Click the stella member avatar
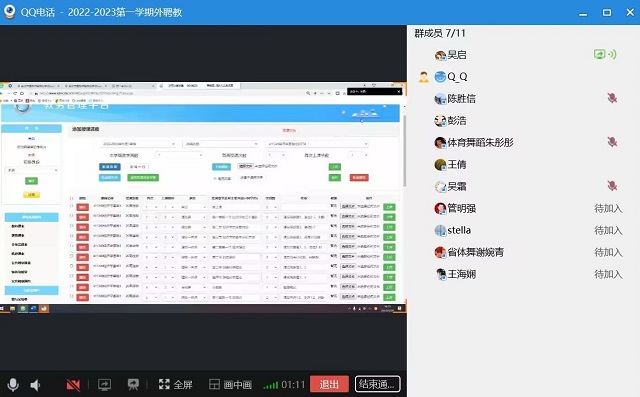Image resolution: width=640 pixels, height=397 pixels. (x=440, y=231)
